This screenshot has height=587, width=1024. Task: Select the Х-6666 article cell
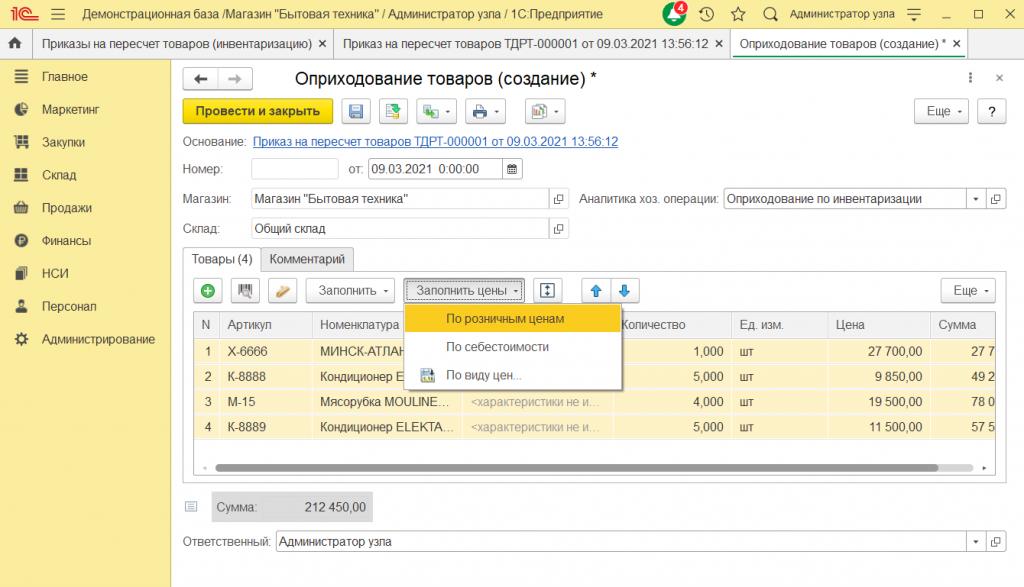click(265, 351)
